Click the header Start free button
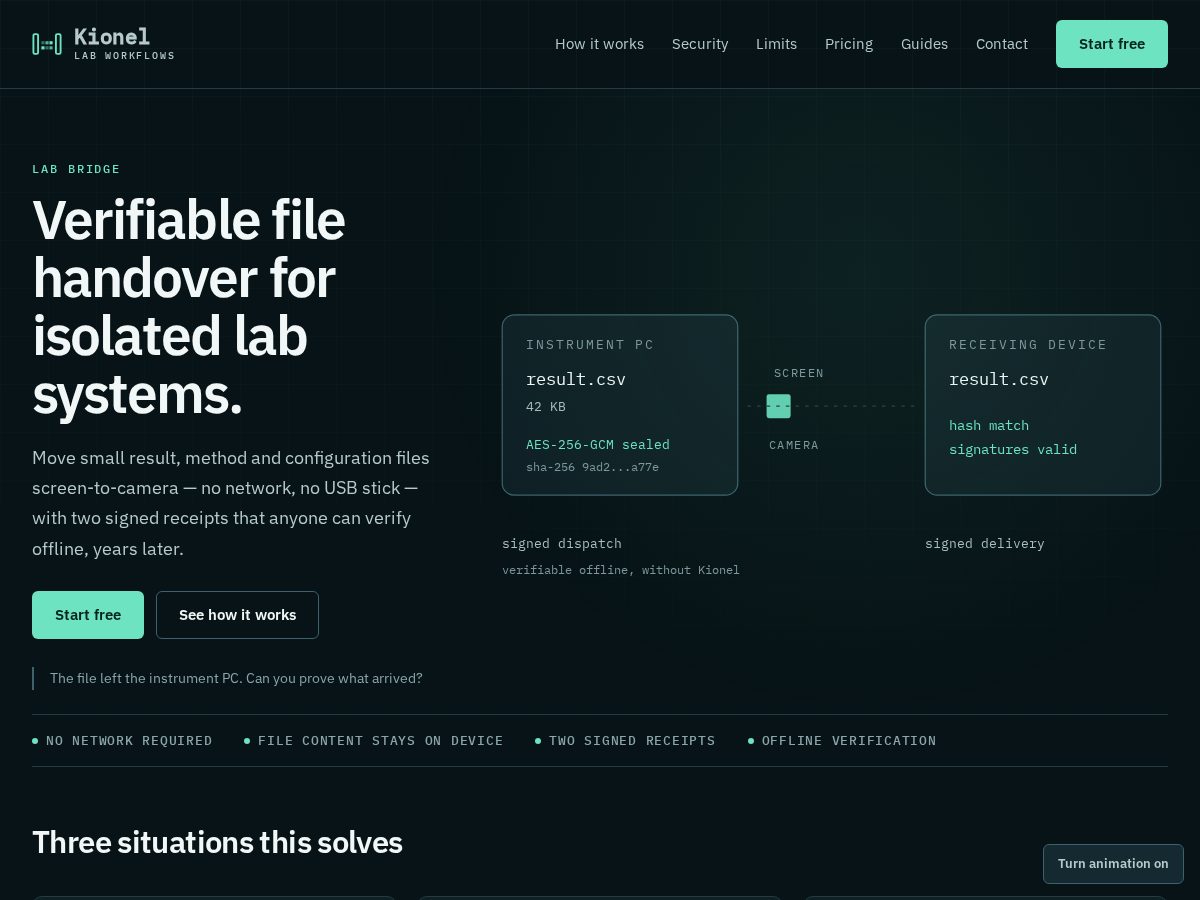1200x900 pixels. [1112, 44]
